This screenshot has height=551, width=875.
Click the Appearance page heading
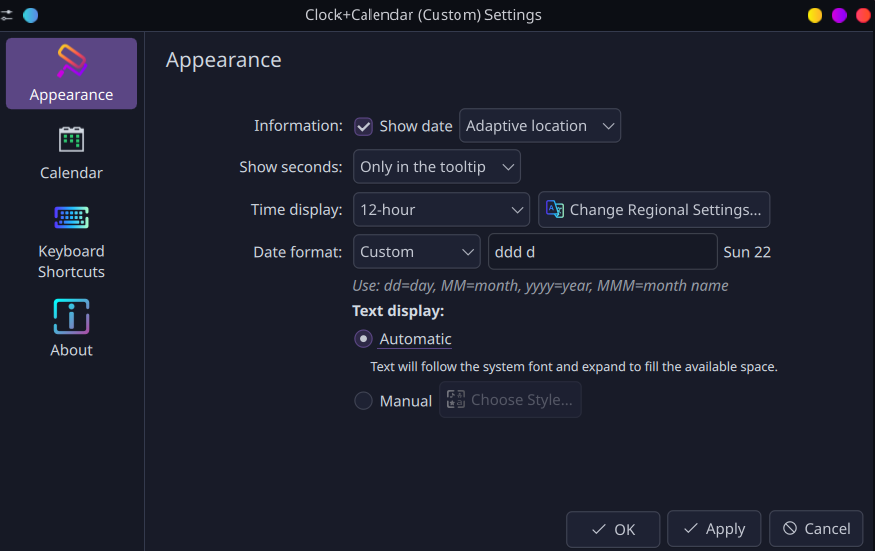(224, 60)
